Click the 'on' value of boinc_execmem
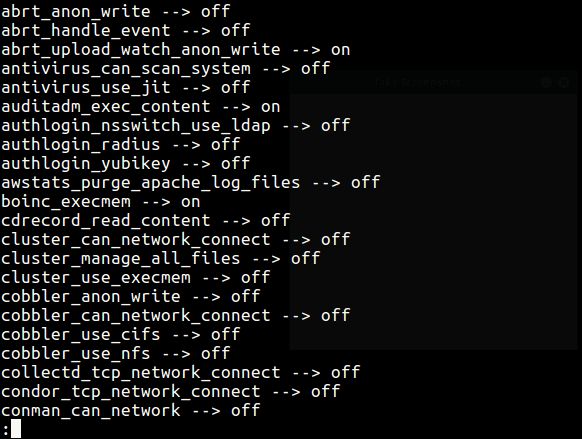Viewport: 582px width, 439px height. point(190,202)
